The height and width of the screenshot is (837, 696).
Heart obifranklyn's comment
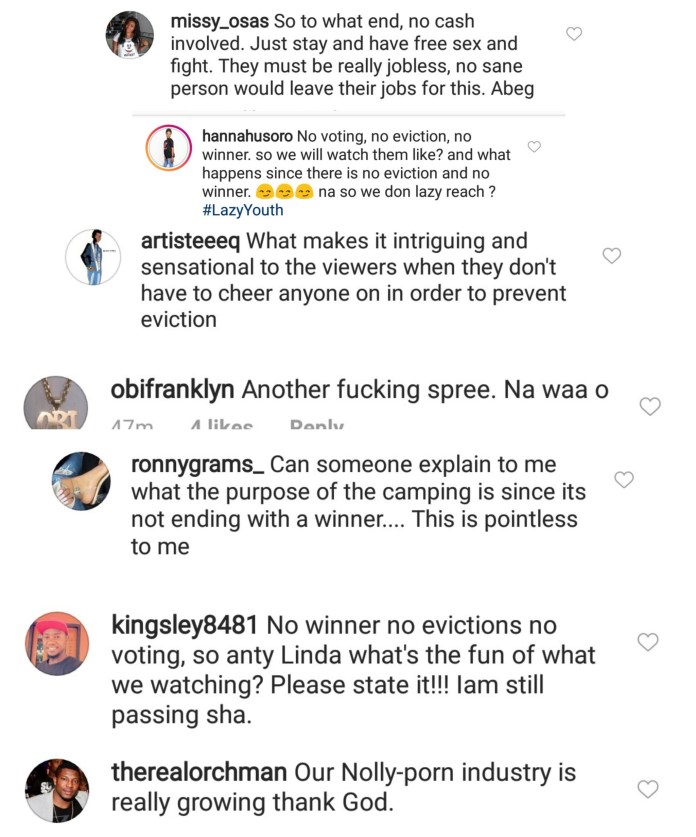650,406
